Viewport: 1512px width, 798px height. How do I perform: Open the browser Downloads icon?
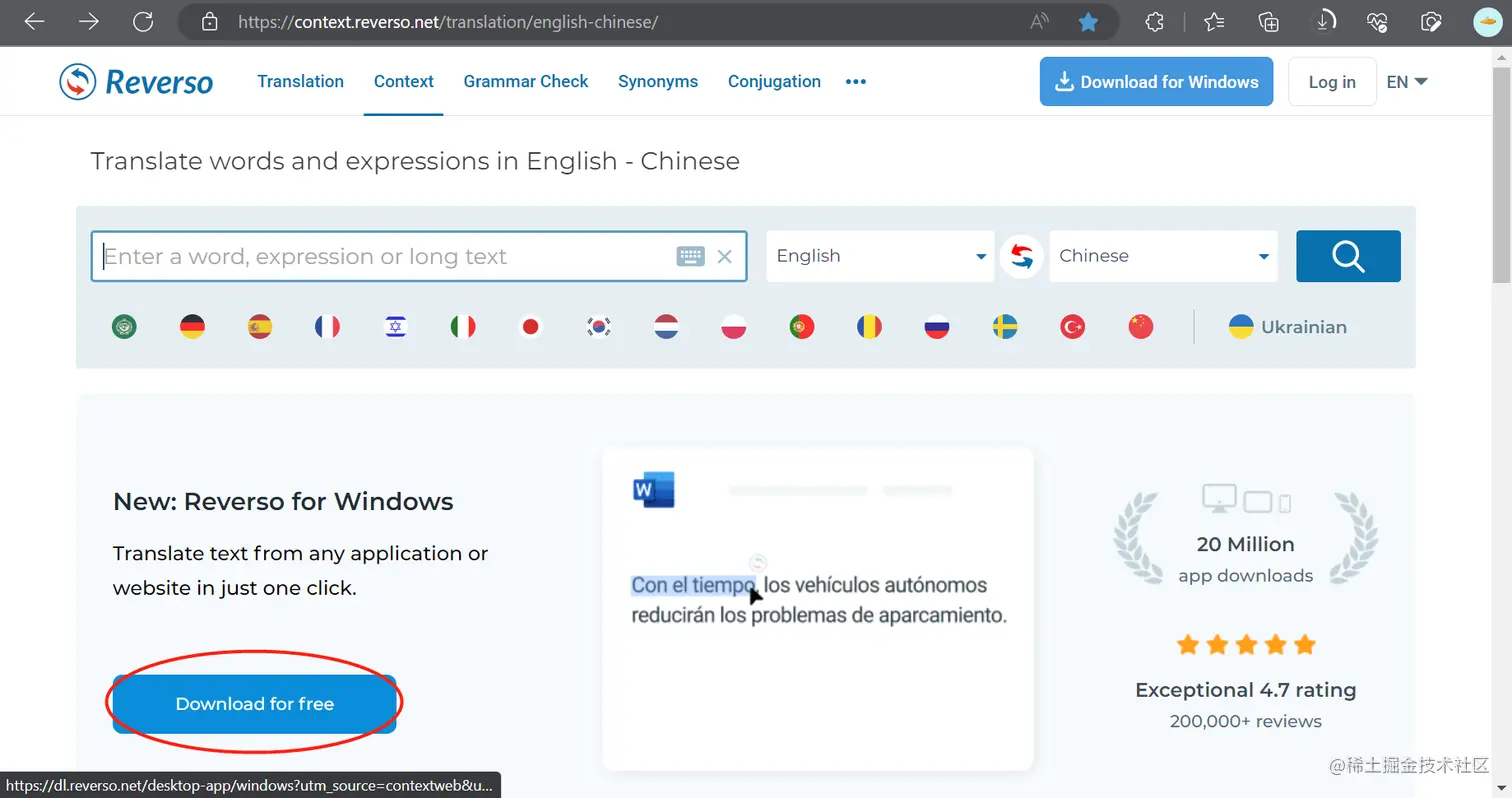point(1324,22)
